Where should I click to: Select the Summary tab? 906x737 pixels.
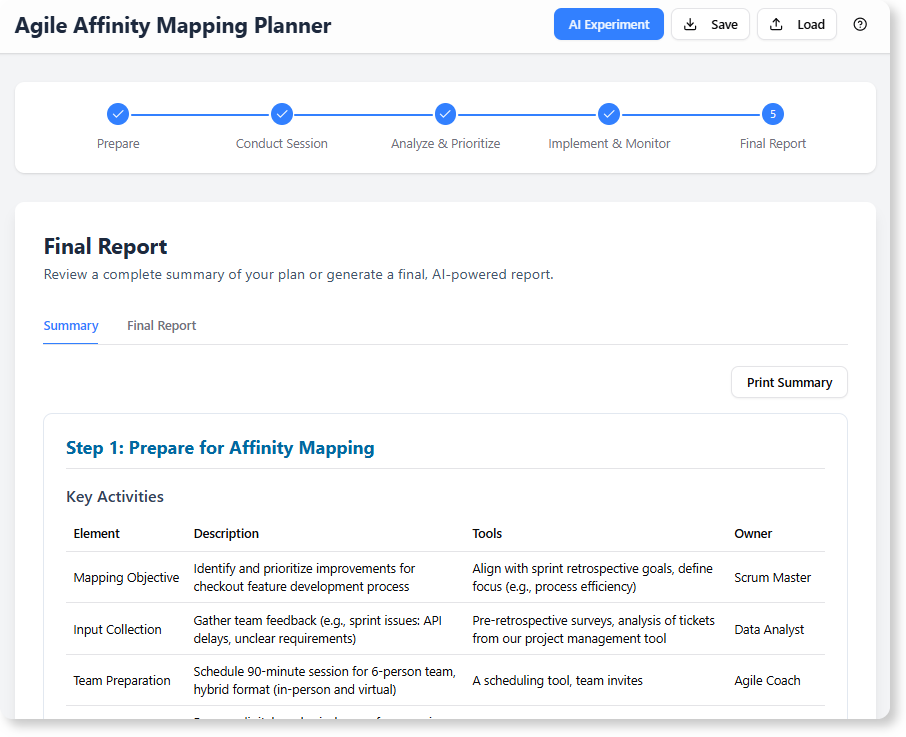(70, 325)
